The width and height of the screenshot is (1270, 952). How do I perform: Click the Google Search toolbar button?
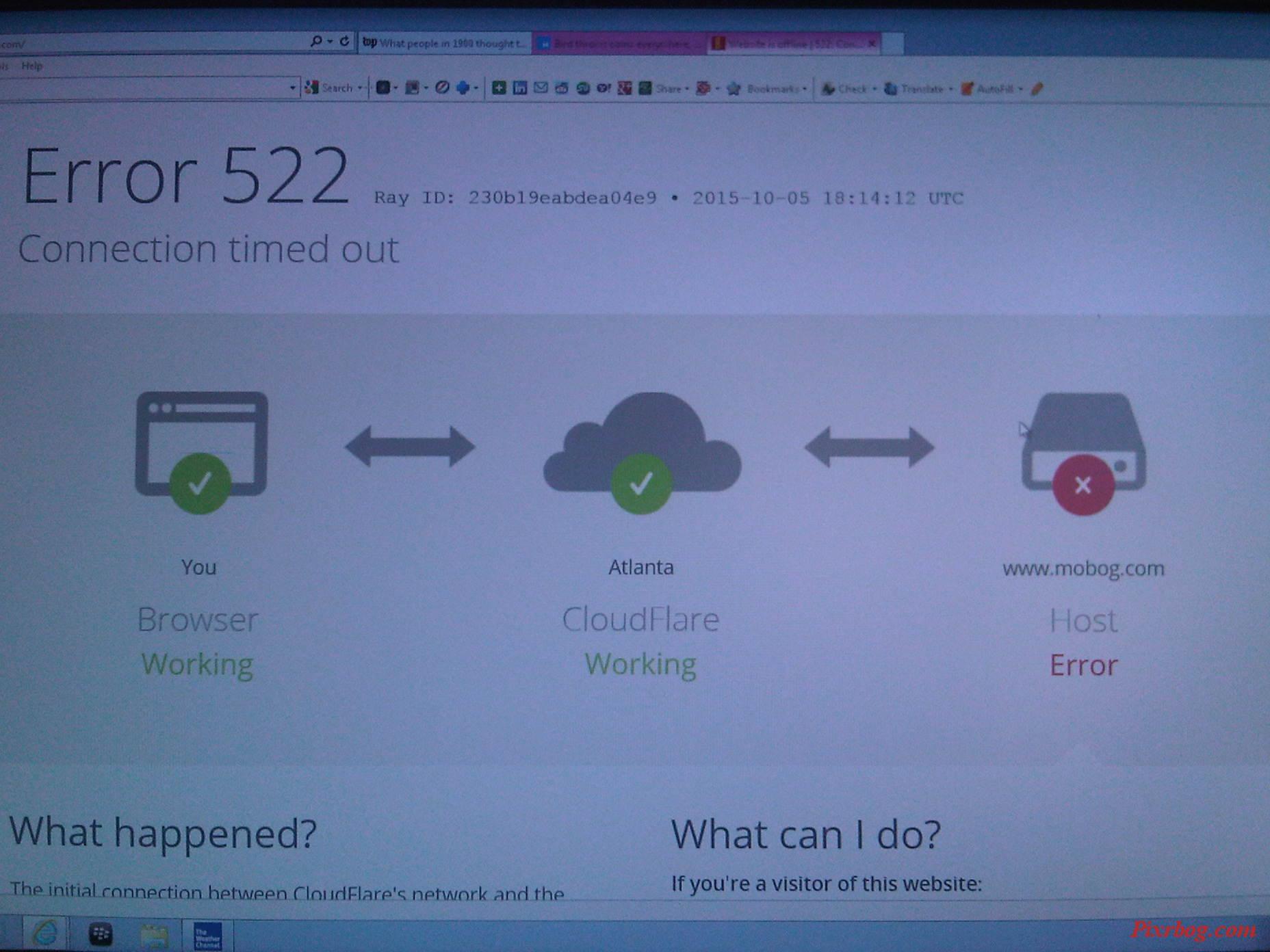(329, 88)
